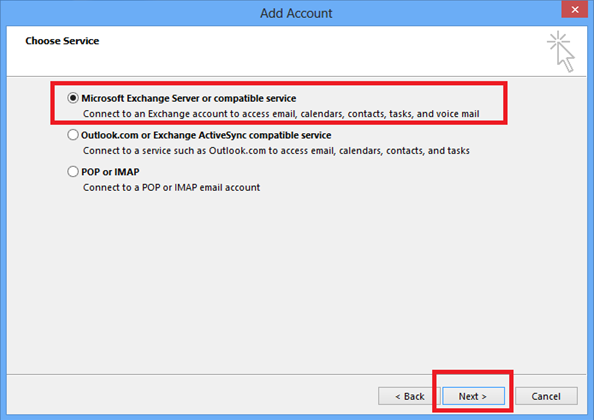Select Outlook.com or Exchange ActiveSync radio button
The height and width of the screenshot is (420, 594).
73,135
